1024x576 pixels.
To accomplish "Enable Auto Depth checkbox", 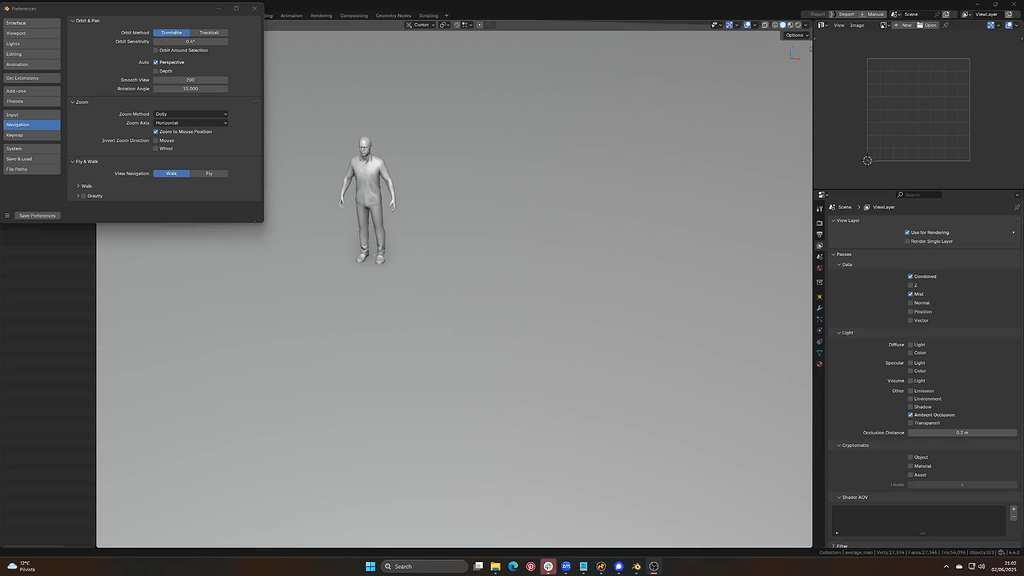I will 155,71.
